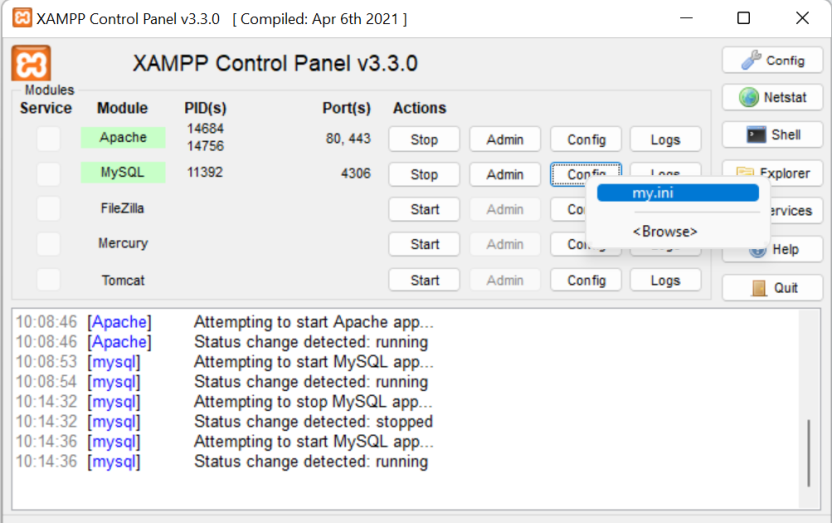This screenshot has height=523, width=832.
Task: Toggle the Mercury service checkbox
Action: 48,244
